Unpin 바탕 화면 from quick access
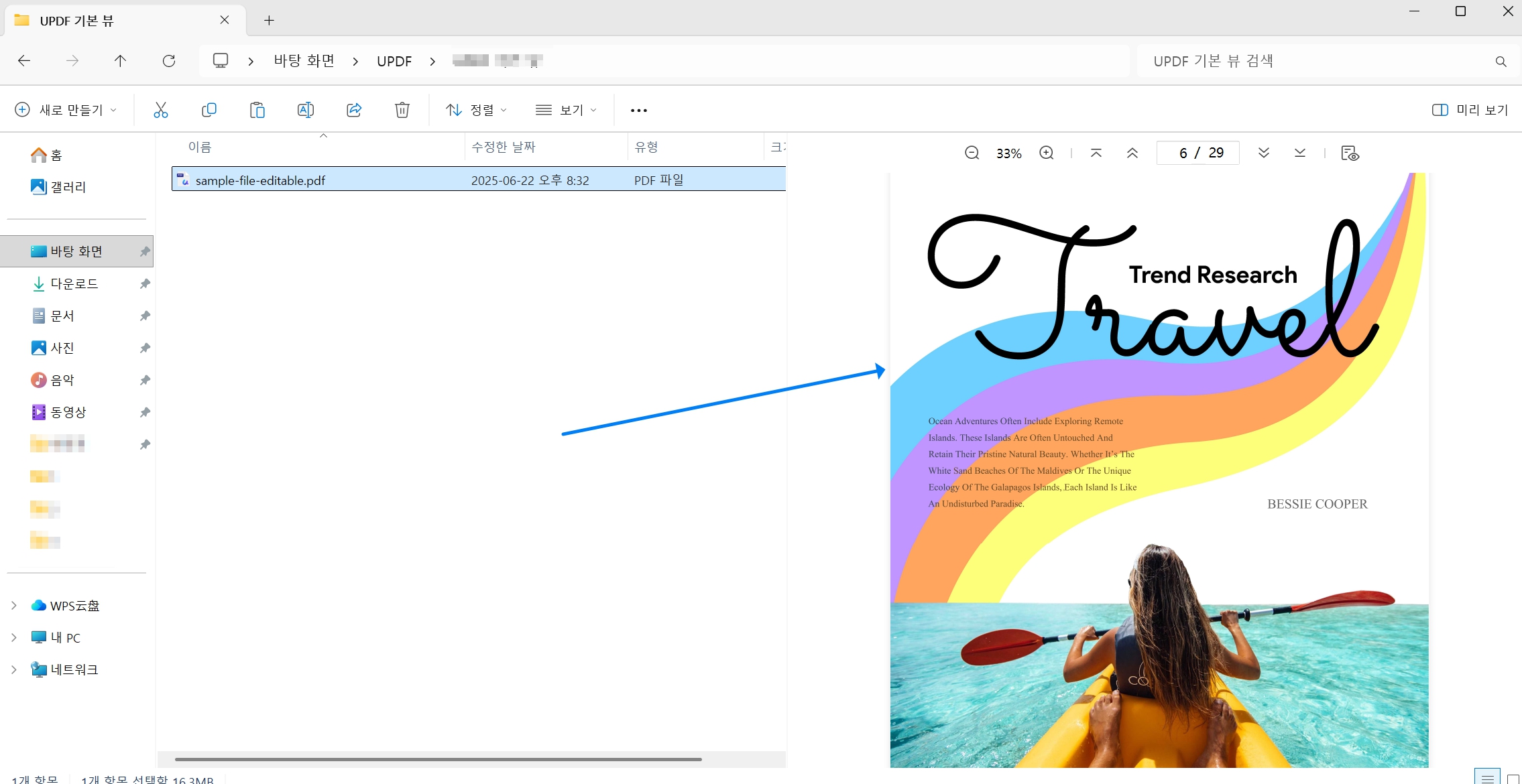Screen dimensions: 1522x784 click(145, 251)
